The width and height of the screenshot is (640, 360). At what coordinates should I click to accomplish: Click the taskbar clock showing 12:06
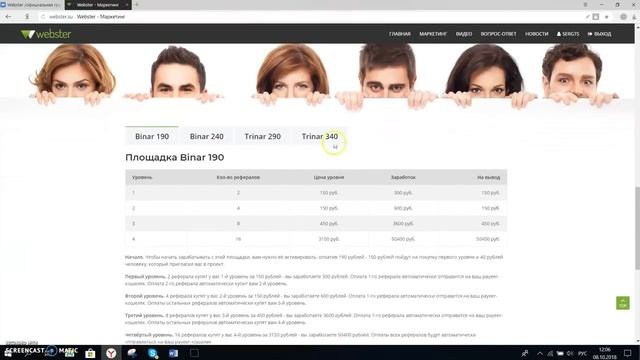click(604, 353)
